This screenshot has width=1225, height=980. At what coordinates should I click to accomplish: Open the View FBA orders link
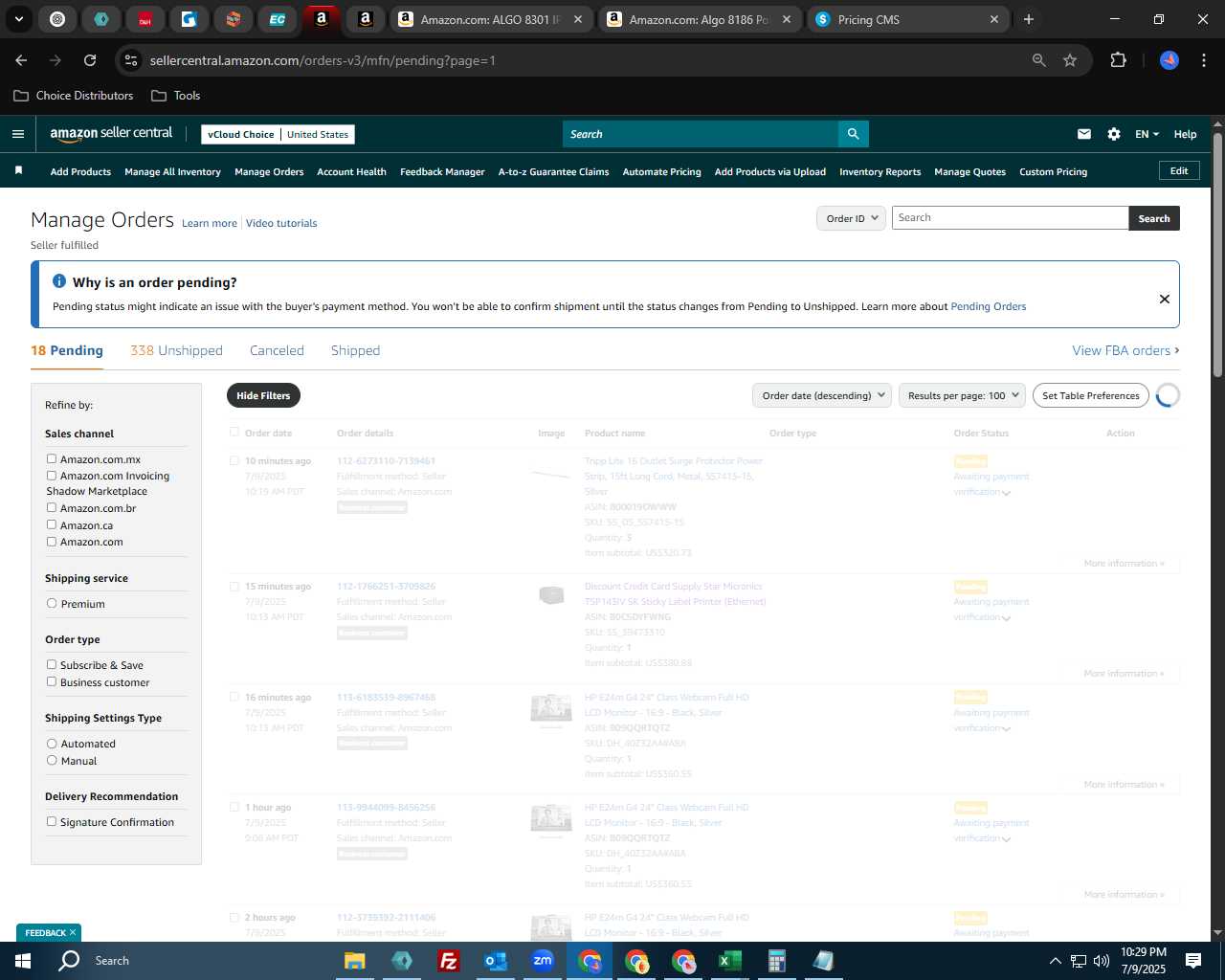tap(1125, 350)
